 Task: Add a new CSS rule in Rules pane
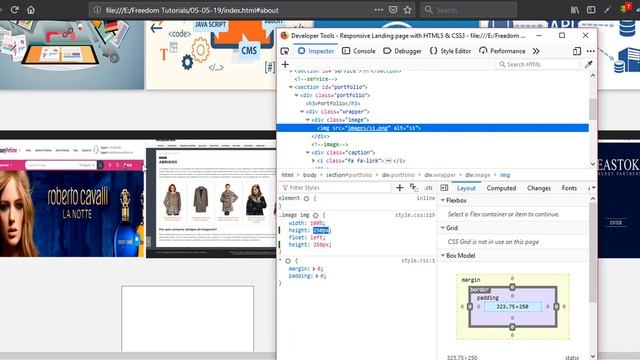[x=400, y=187]
